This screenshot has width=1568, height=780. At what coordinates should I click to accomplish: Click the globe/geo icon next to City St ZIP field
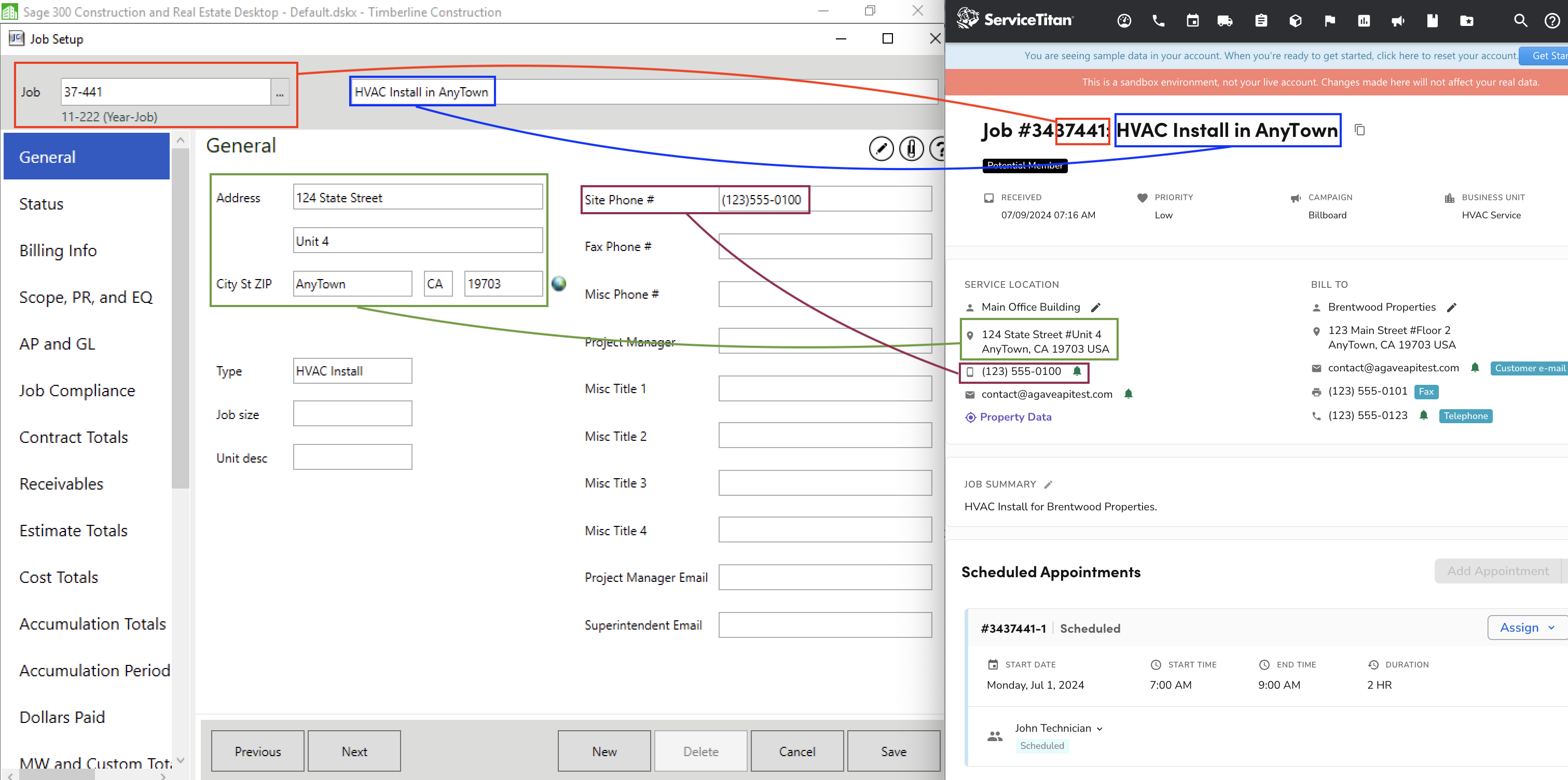pos(557,284)
